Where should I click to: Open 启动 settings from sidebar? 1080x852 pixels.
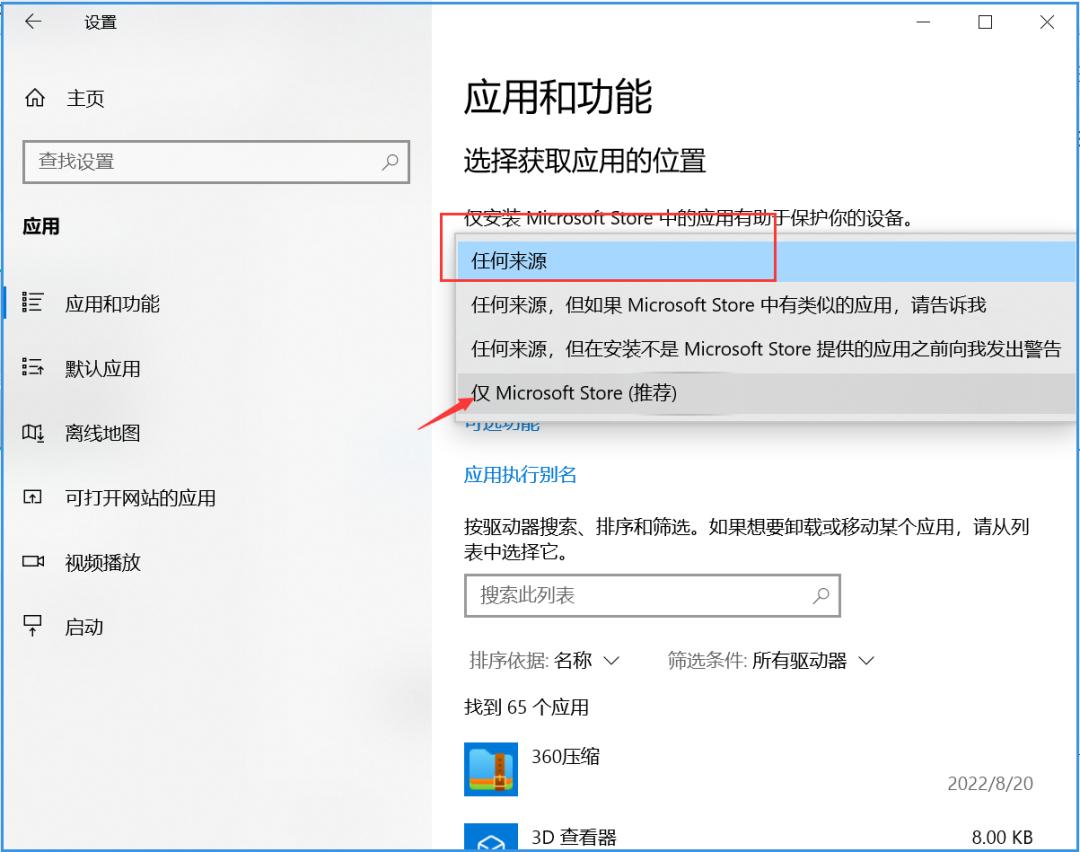[85, 626]
